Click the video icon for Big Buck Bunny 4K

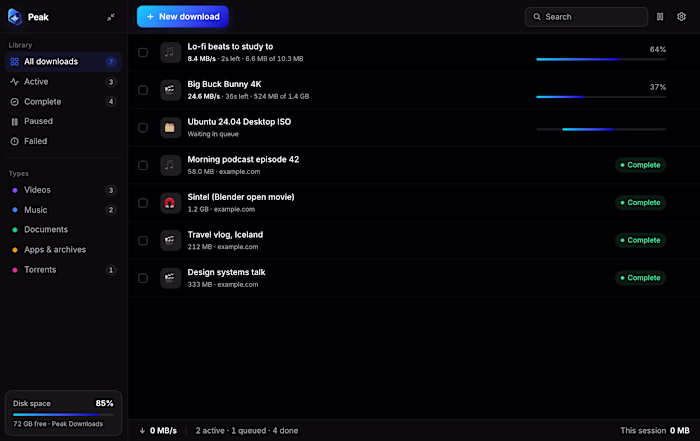pos(171,90)
